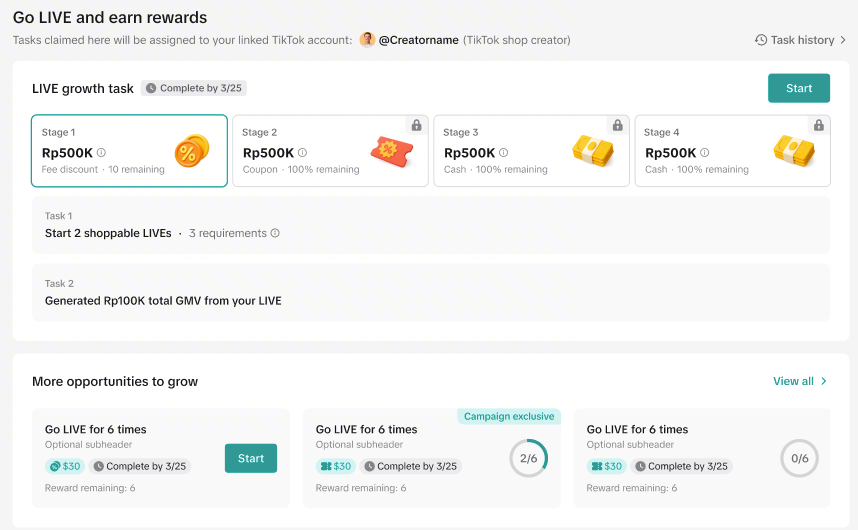The image size is (858, 530).
Task: Click the LIVE growth task Complete by 3/25 badge
Action: tap(194, 88)
